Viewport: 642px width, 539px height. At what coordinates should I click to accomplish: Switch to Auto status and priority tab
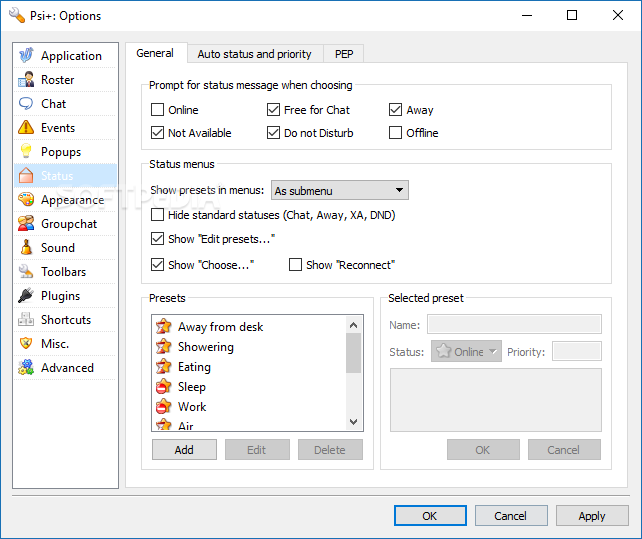[x=254, y=54]
